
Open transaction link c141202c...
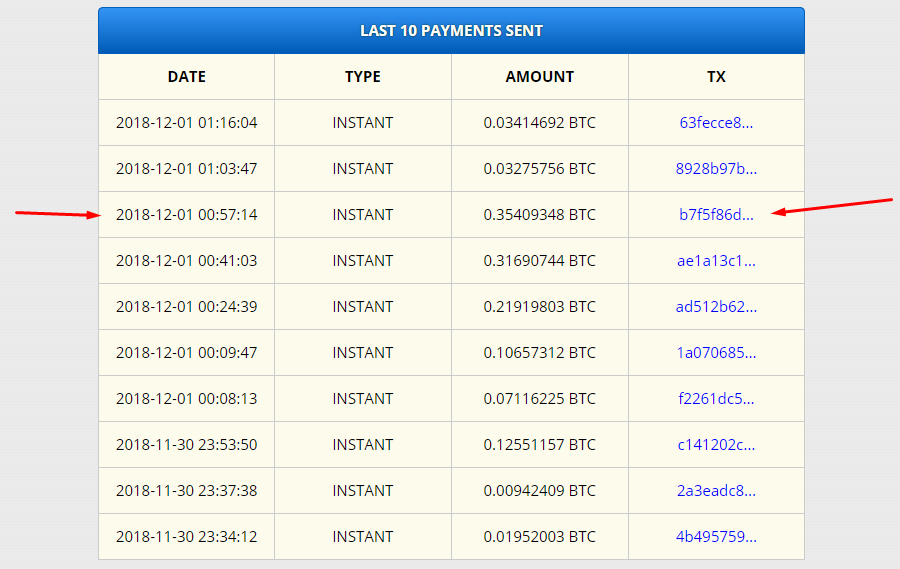coord(716,444)
